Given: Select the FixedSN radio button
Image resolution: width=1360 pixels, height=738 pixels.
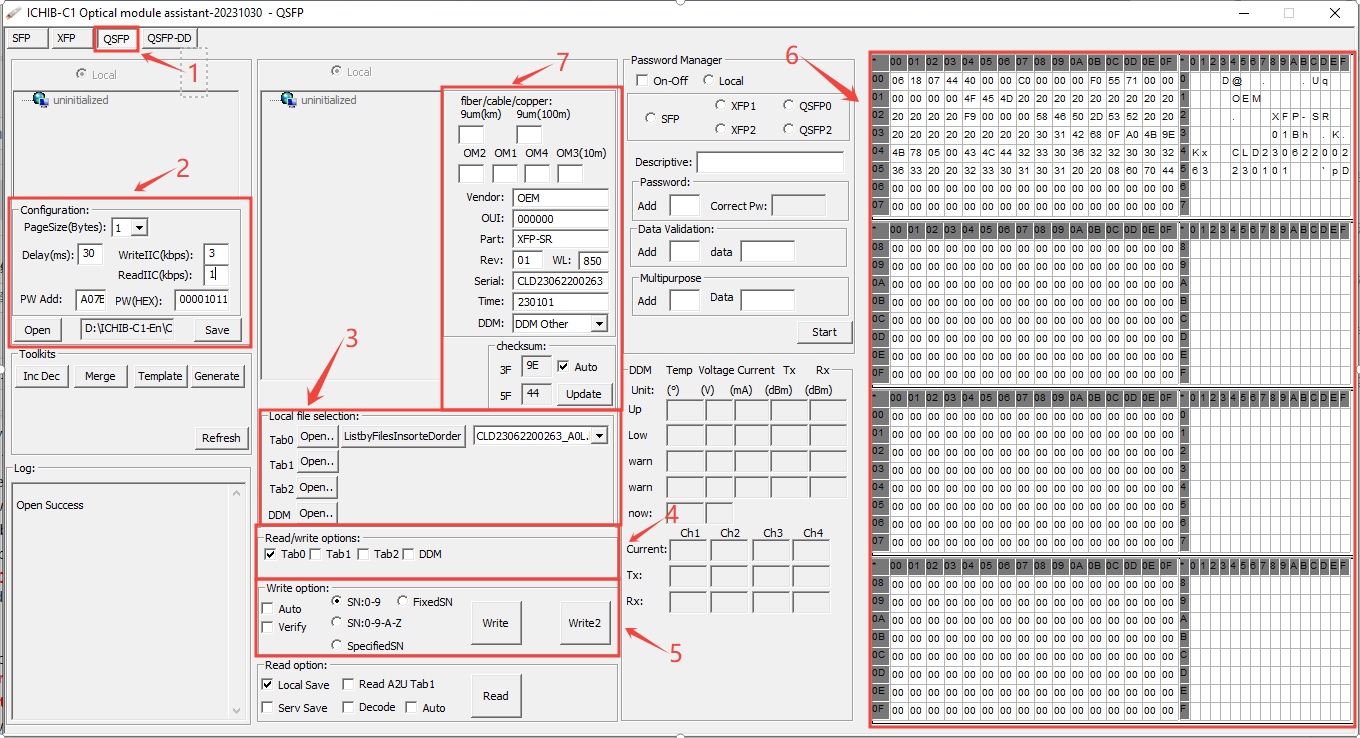Looking at the screenshot, I should pos(402,602).
